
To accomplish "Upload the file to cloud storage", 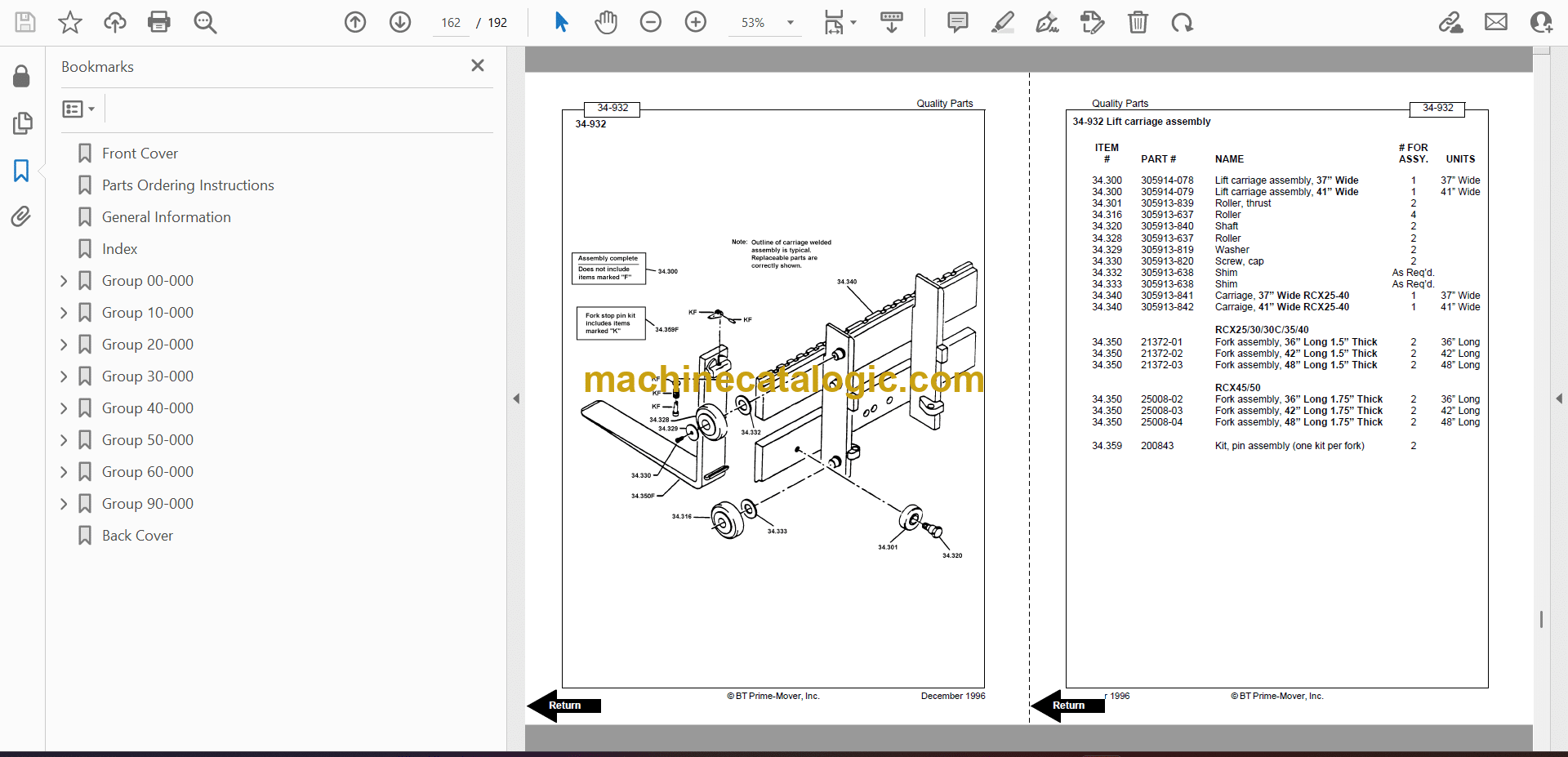I will pos(115,22).
